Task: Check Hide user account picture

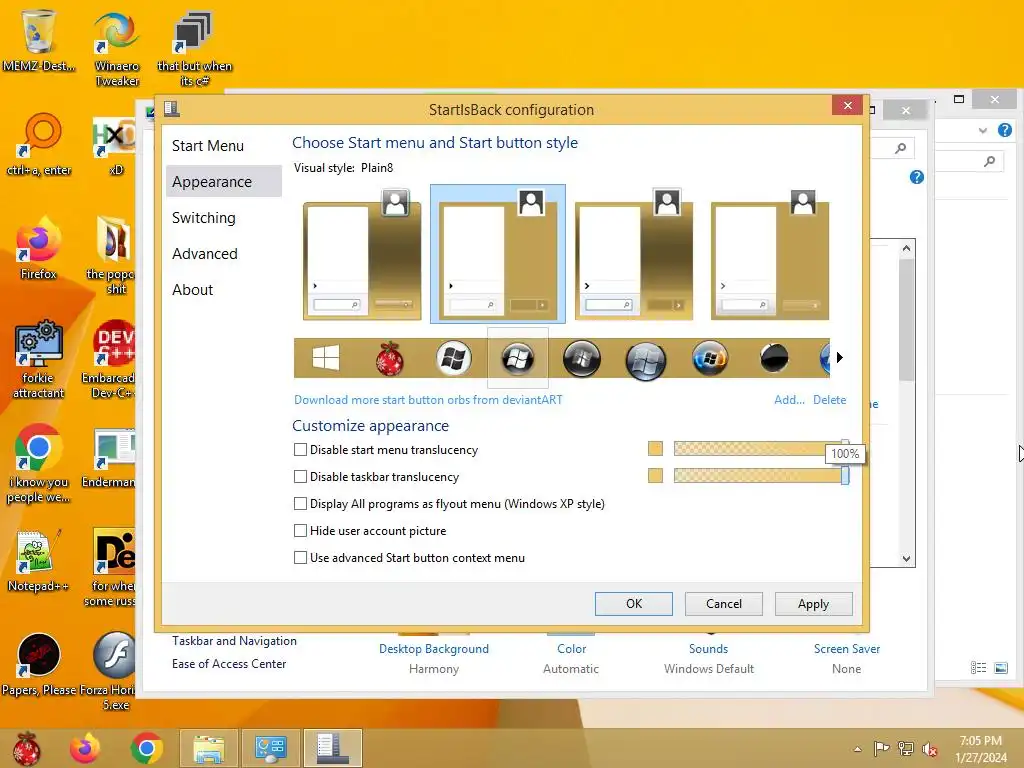Action: point(300,530)
